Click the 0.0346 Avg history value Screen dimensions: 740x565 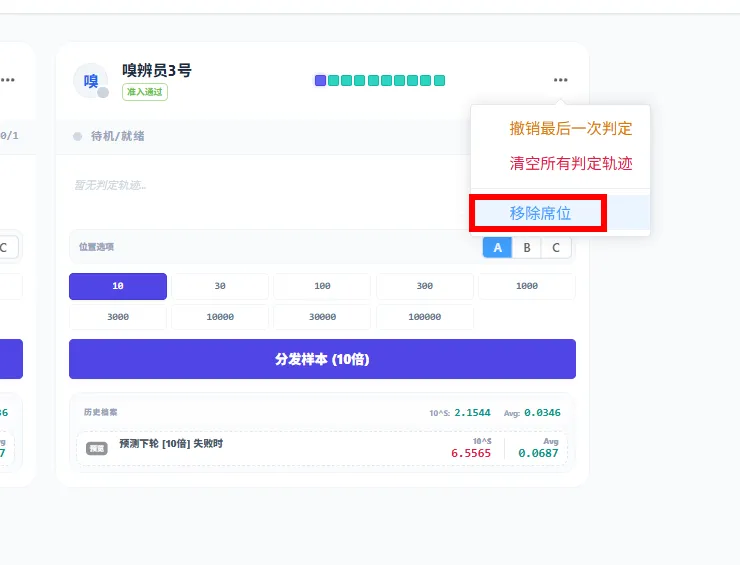click(542, 413)
